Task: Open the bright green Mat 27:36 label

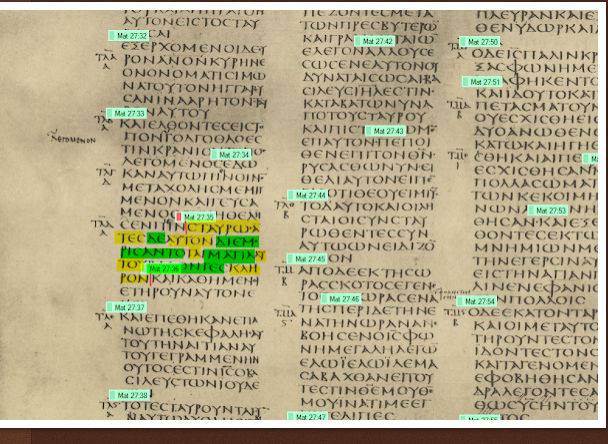Action: coord(161,268)
